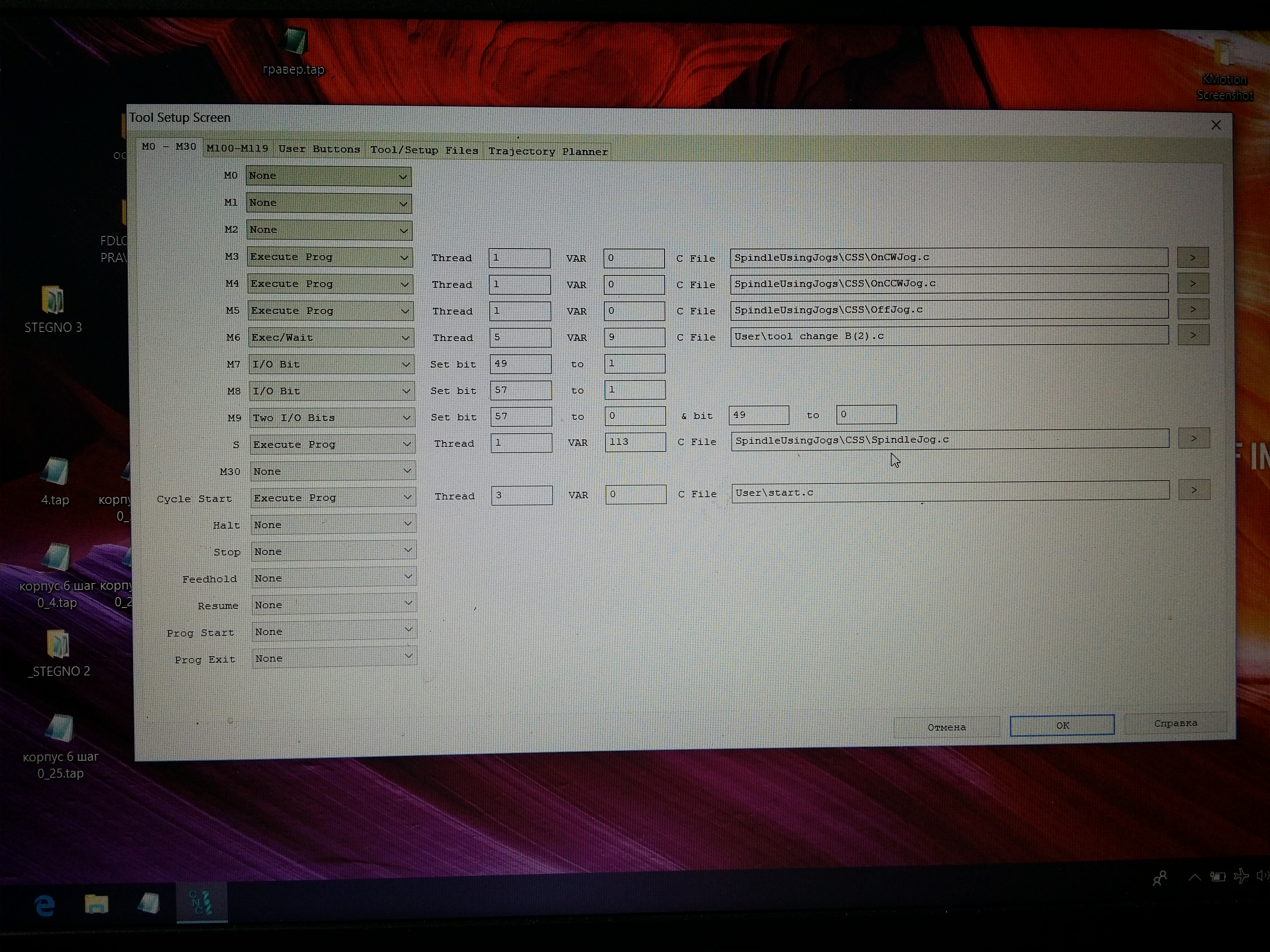
Task: Open the KMotionCNC icon in the taskbar
Action: point(202,903)
